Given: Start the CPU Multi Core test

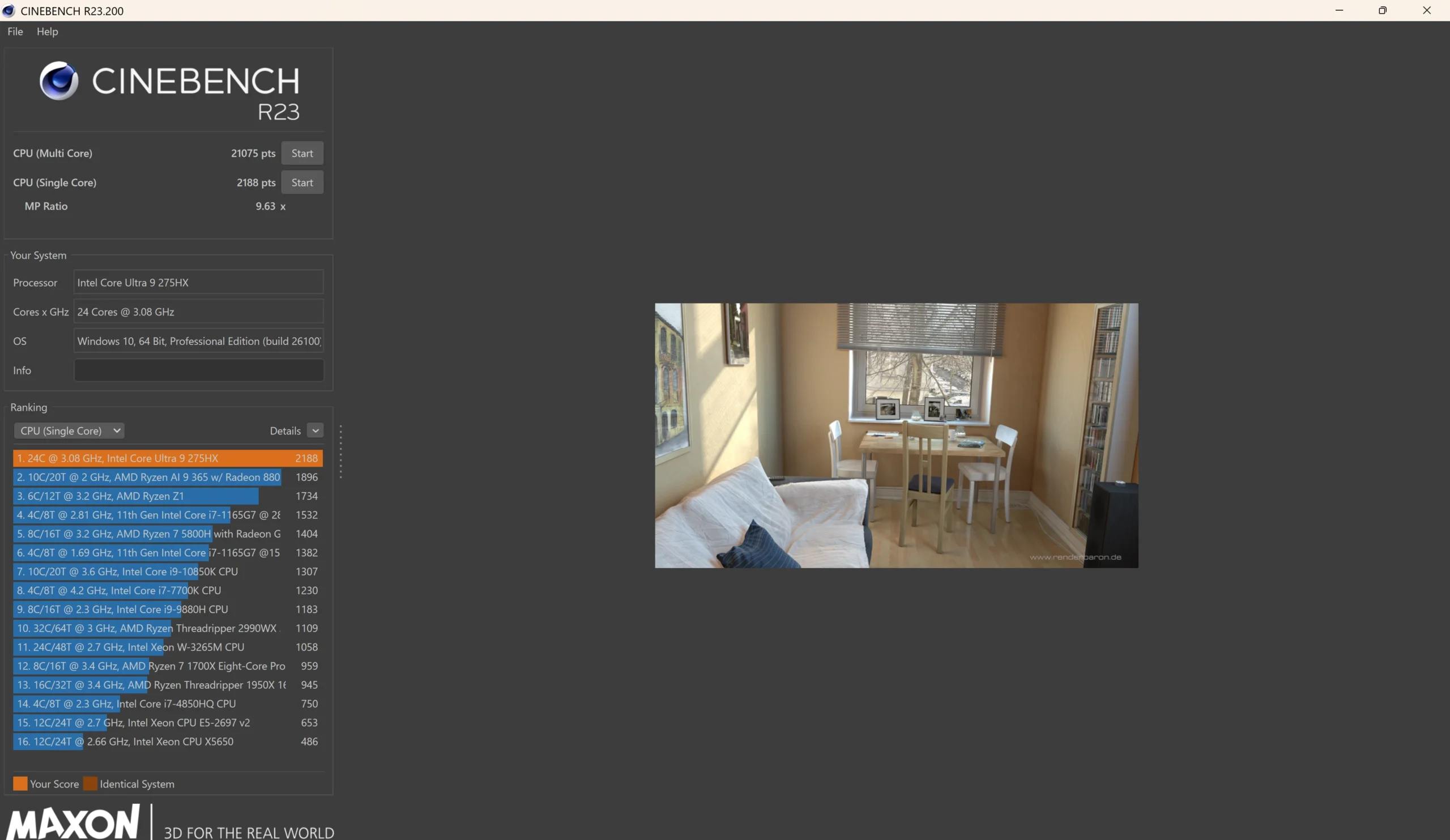Looking at the screenshot, I should click(x=301, y=153).
